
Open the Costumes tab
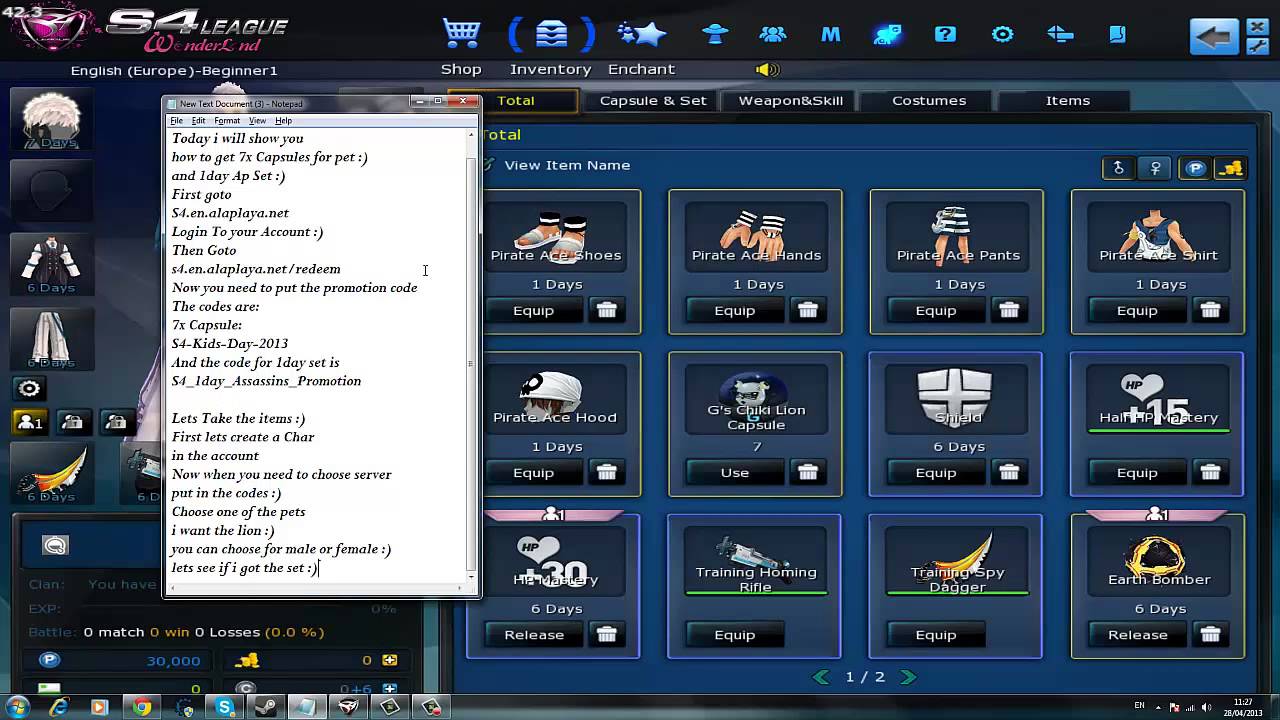tap(929, 100)
